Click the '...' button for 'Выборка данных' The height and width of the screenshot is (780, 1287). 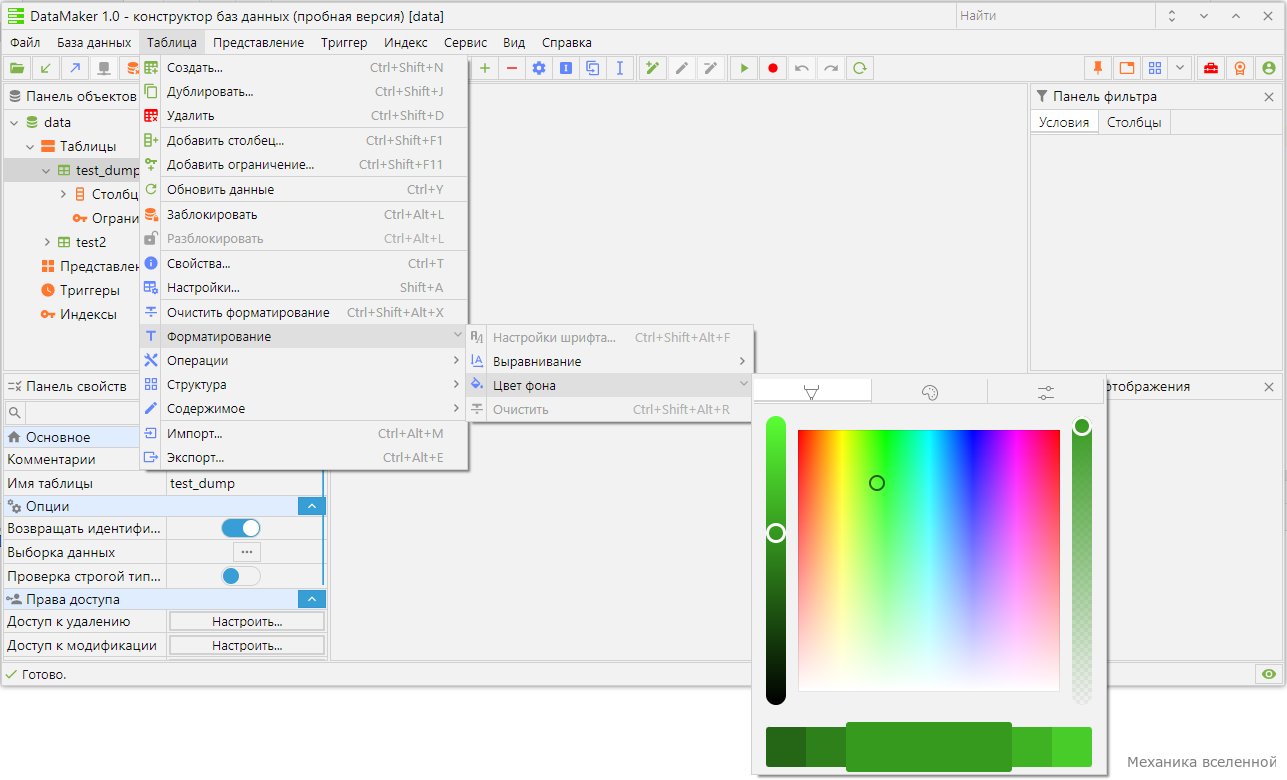pyautogui.click(x=247, y=552)
